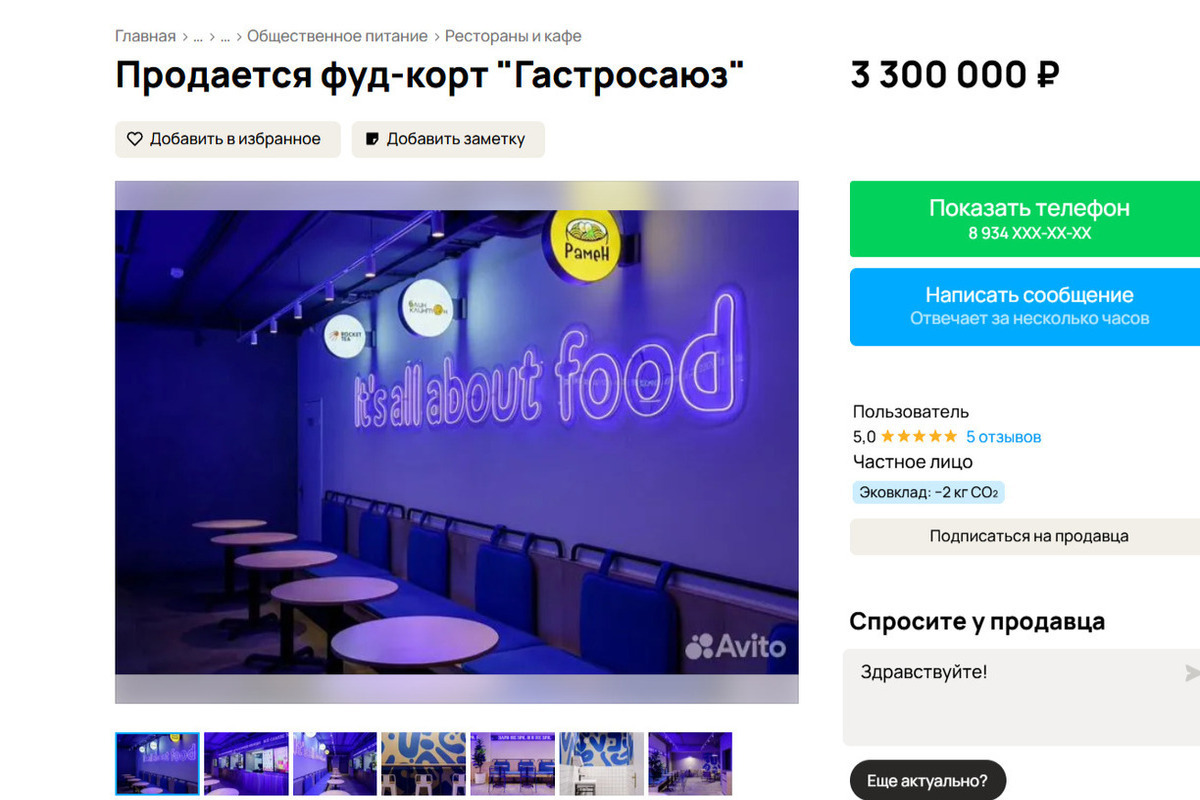Click the Avito watermark logo on the photo
Image resolution: width=1200 pixels, height=800 pixels.
[x=735, y=646]
